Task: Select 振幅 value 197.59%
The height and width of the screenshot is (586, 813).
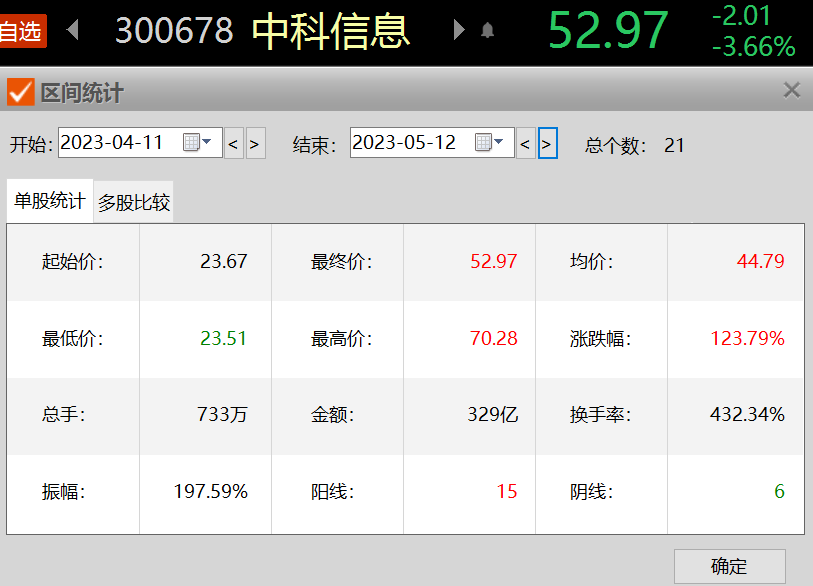Action: 211,492
